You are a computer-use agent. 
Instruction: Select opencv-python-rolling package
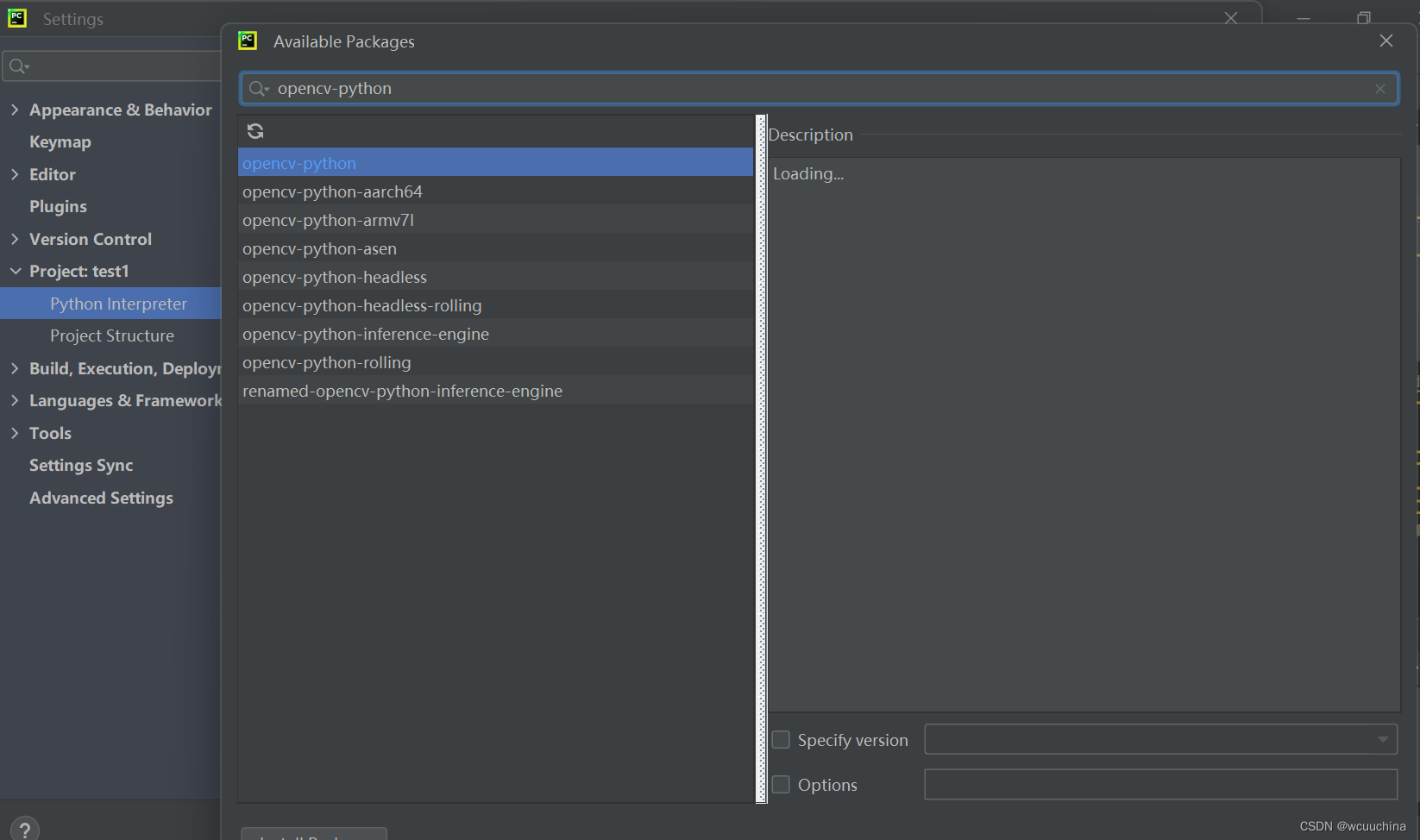coord(495,362)
